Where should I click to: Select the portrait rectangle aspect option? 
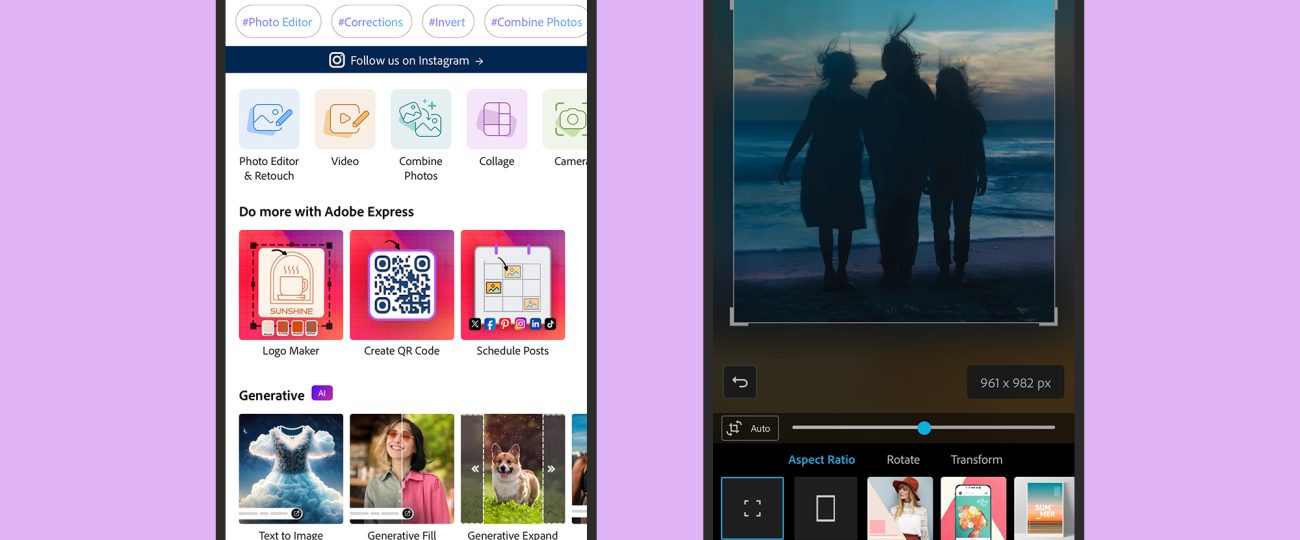click(826, 508)
